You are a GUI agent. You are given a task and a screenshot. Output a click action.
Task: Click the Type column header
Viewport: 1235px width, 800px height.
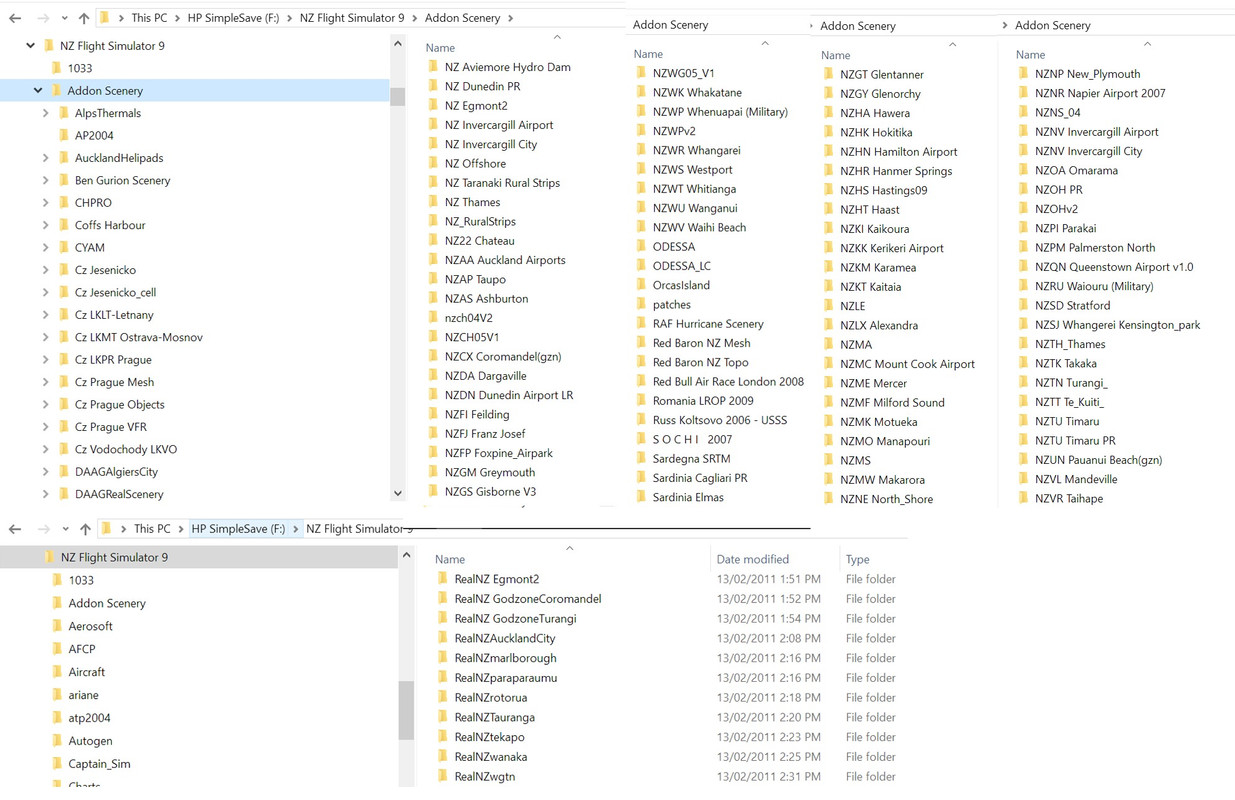[x=858, y=559]
